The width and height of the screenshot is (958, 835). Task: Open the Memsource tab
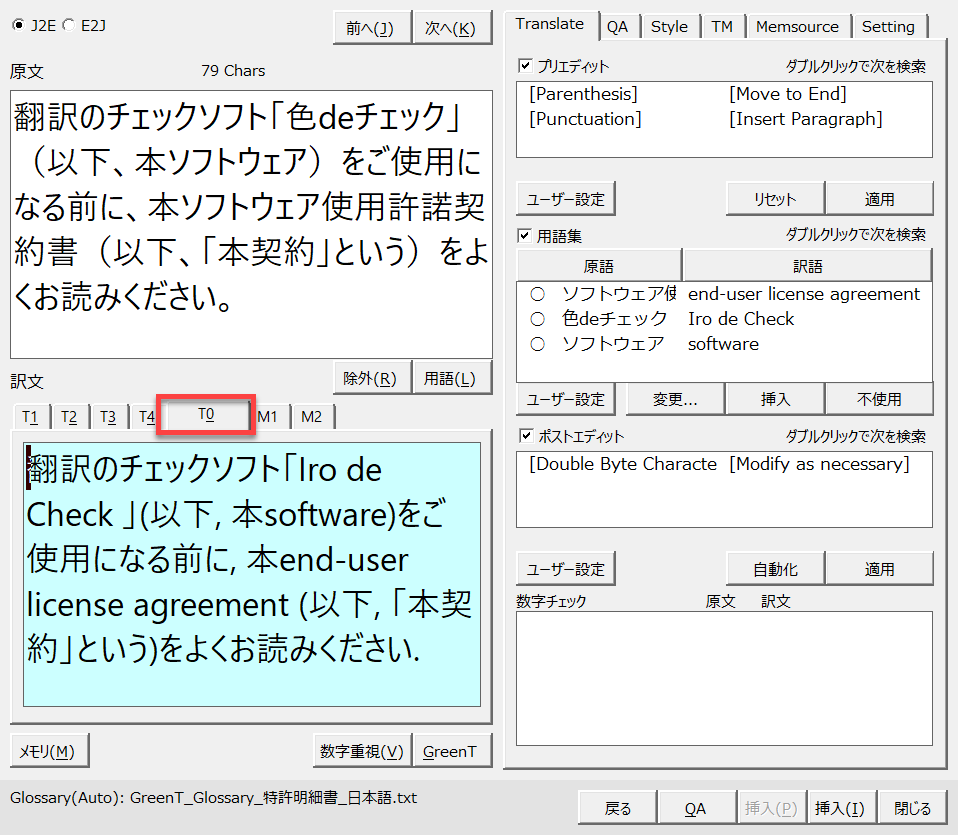click(x=799, y=27)
